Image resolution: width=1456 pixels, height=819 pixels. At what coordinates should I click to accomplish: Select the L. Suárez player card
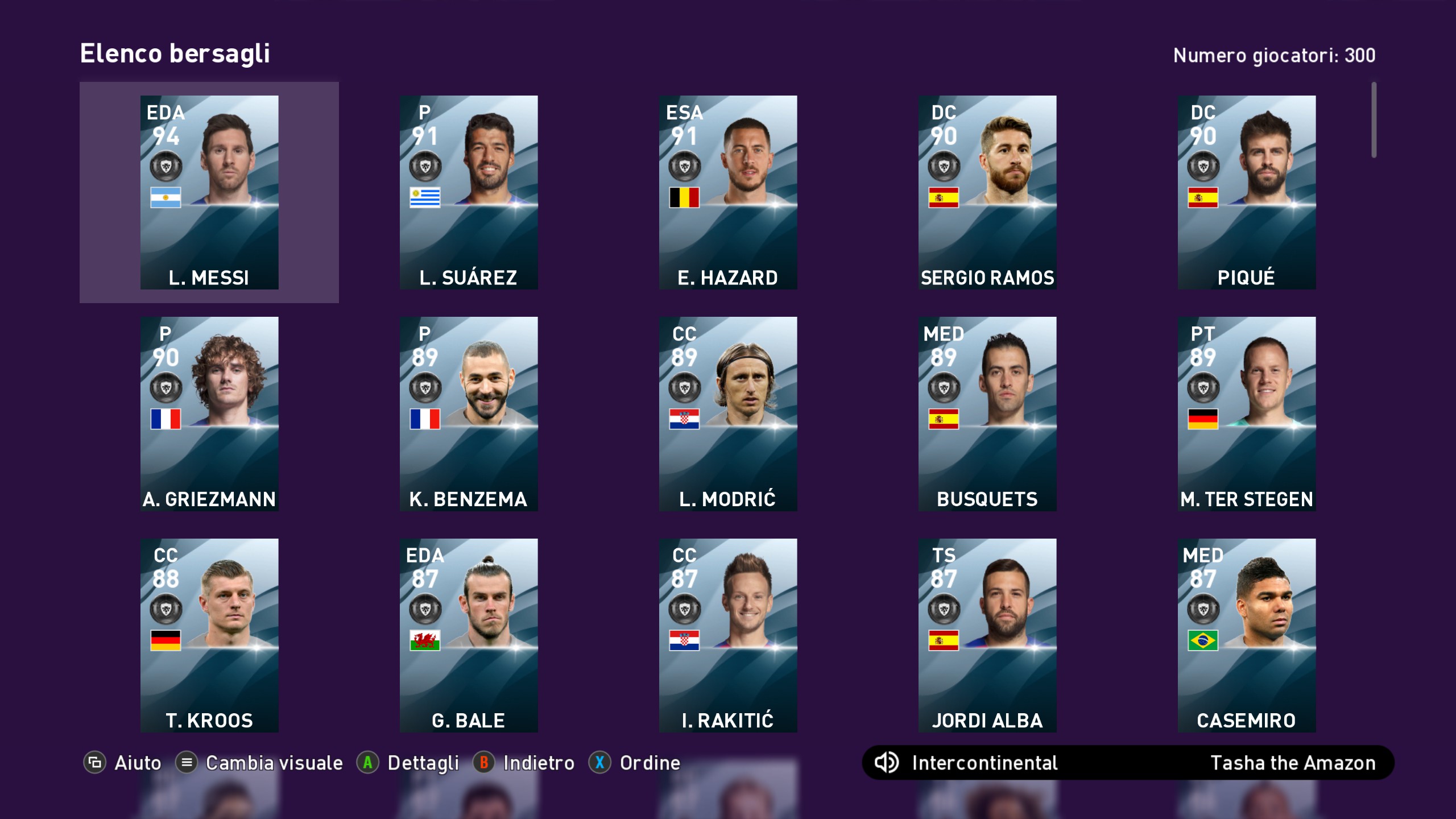tap(469, 192)
